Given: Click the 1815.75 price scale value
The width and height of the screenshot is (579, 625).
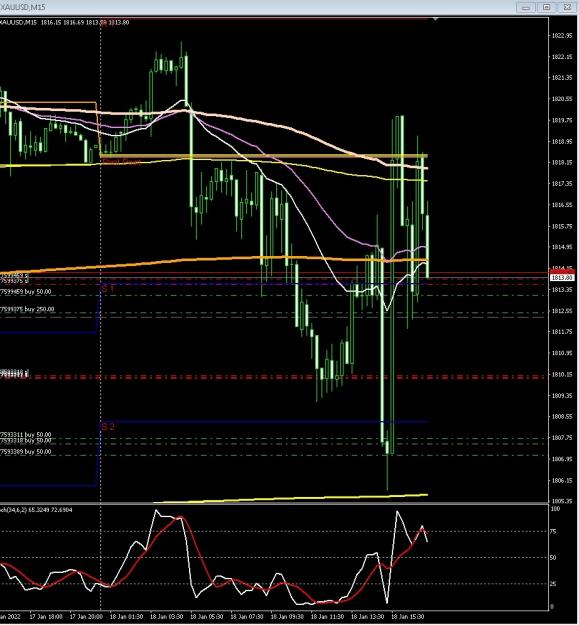Looking at the screenshot, I should (x=562, y=226).
